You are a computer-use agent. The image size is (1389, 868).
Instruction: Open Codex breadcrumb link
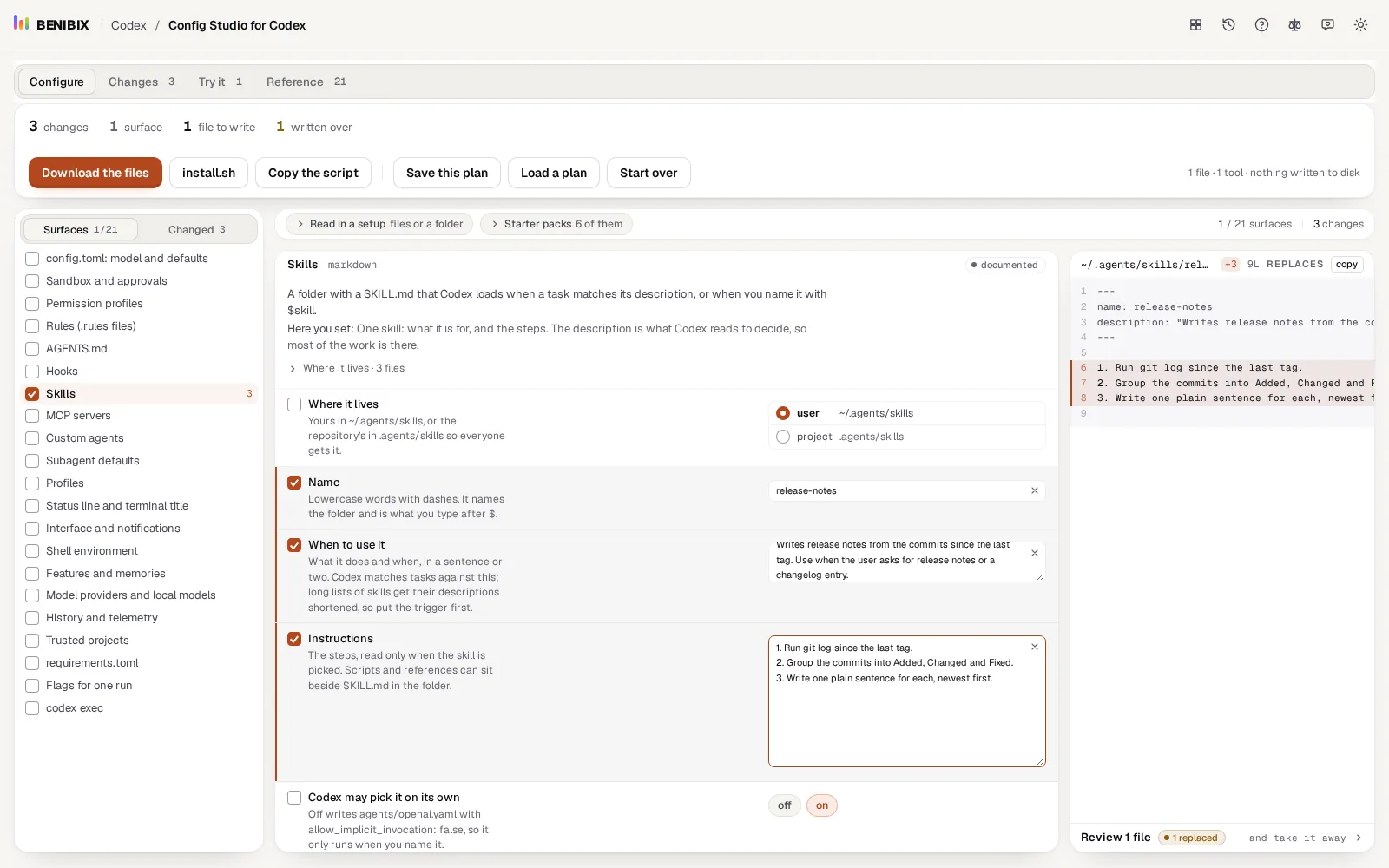128,25
